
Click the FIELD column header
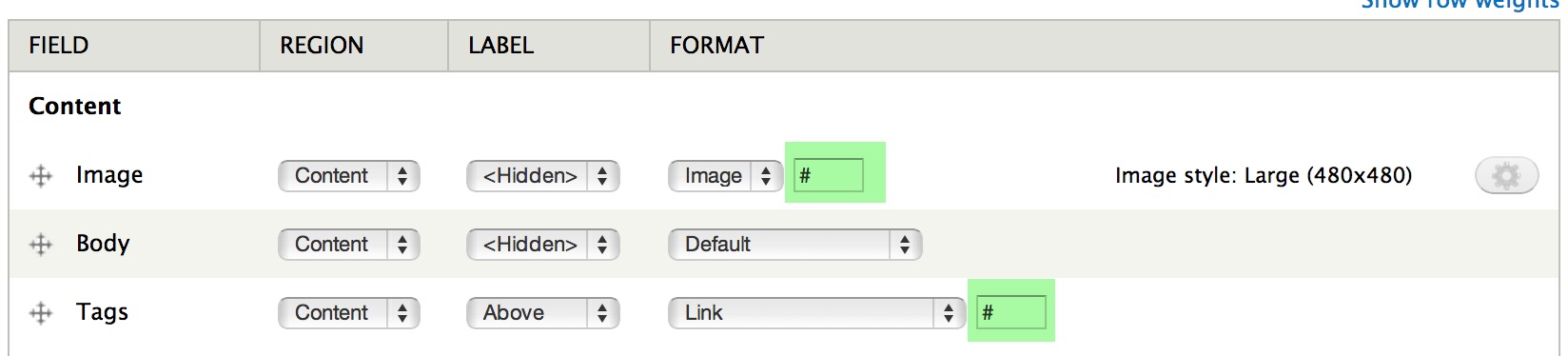pyautogui.click(x=59, y=46)
